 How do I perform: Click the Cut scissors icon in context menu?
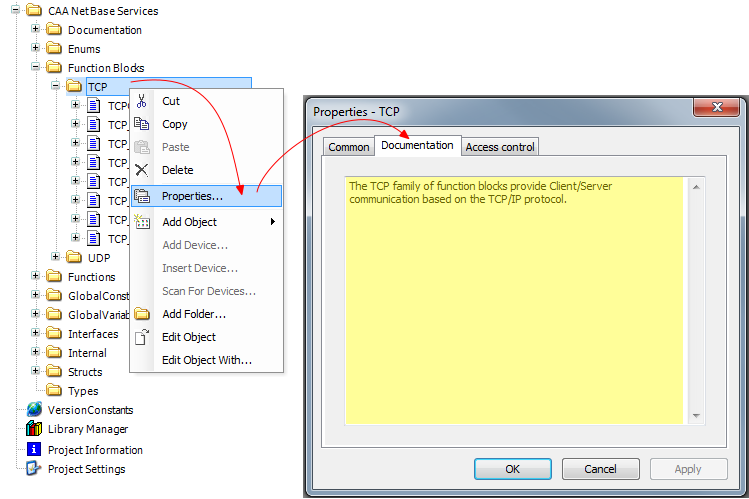tap(142, 101)
